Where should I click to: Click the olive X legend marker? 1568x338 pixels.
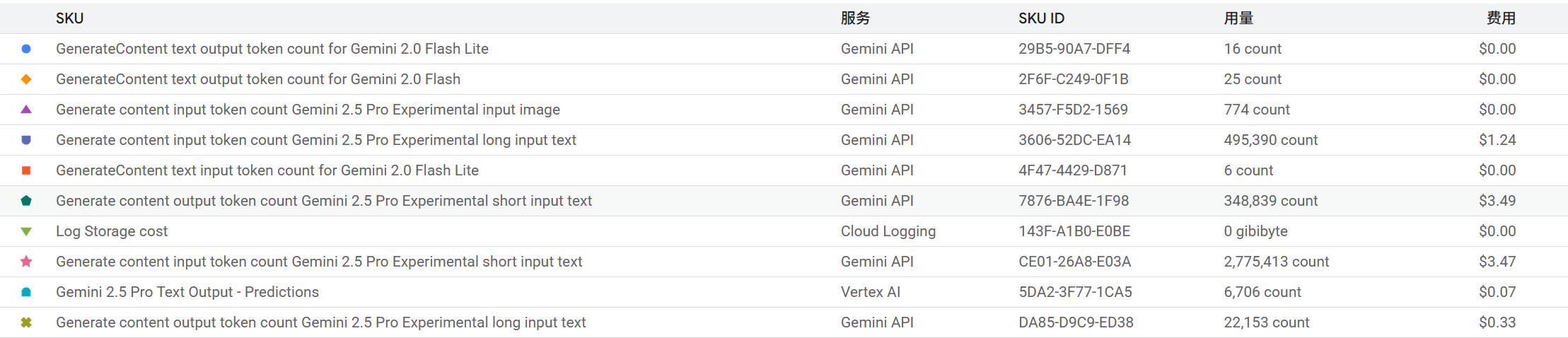[26, 322]
